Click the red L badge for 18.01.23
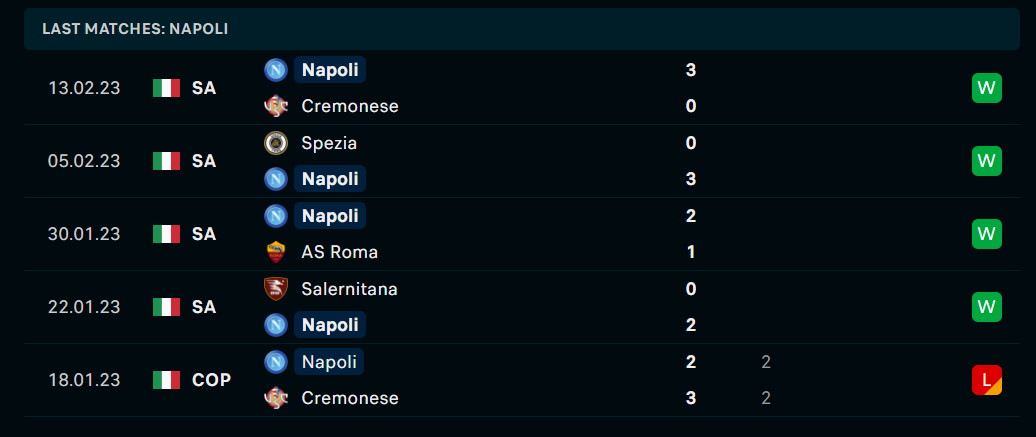 pos(986,380)
